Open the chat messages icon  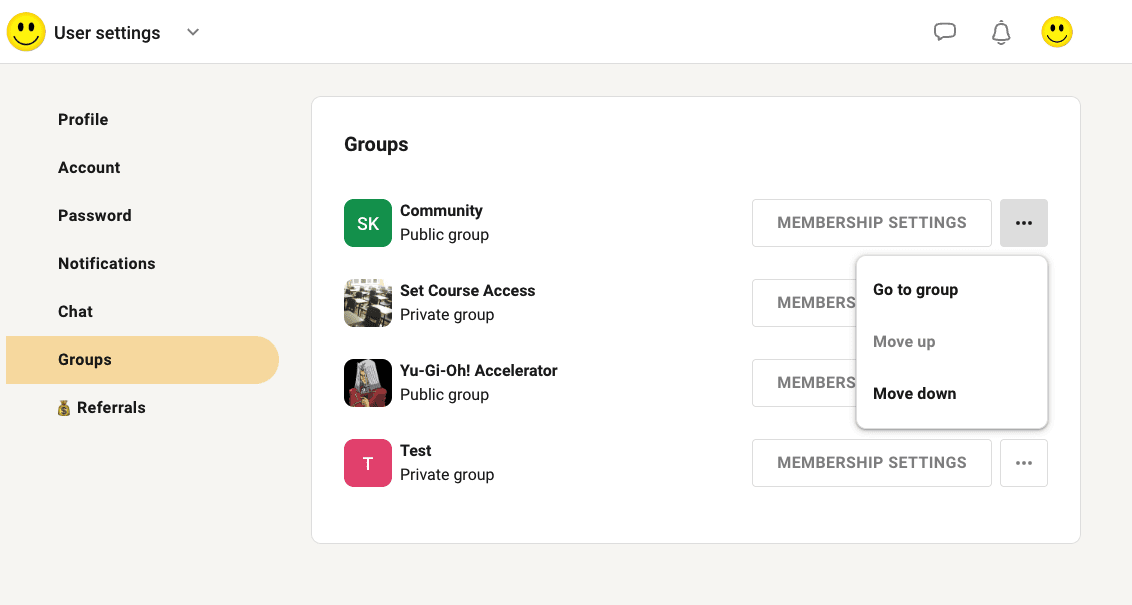(x=945, y=32)
